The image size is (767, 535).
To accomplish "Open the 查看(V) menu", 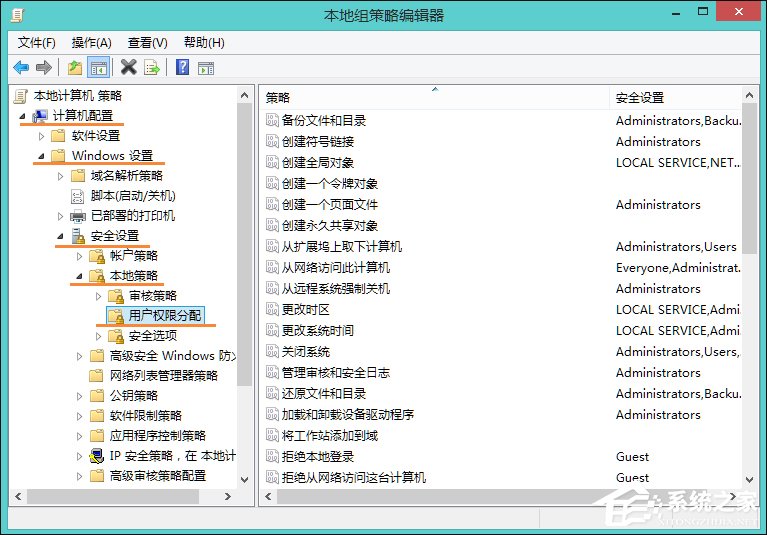I will click(147, 43).
